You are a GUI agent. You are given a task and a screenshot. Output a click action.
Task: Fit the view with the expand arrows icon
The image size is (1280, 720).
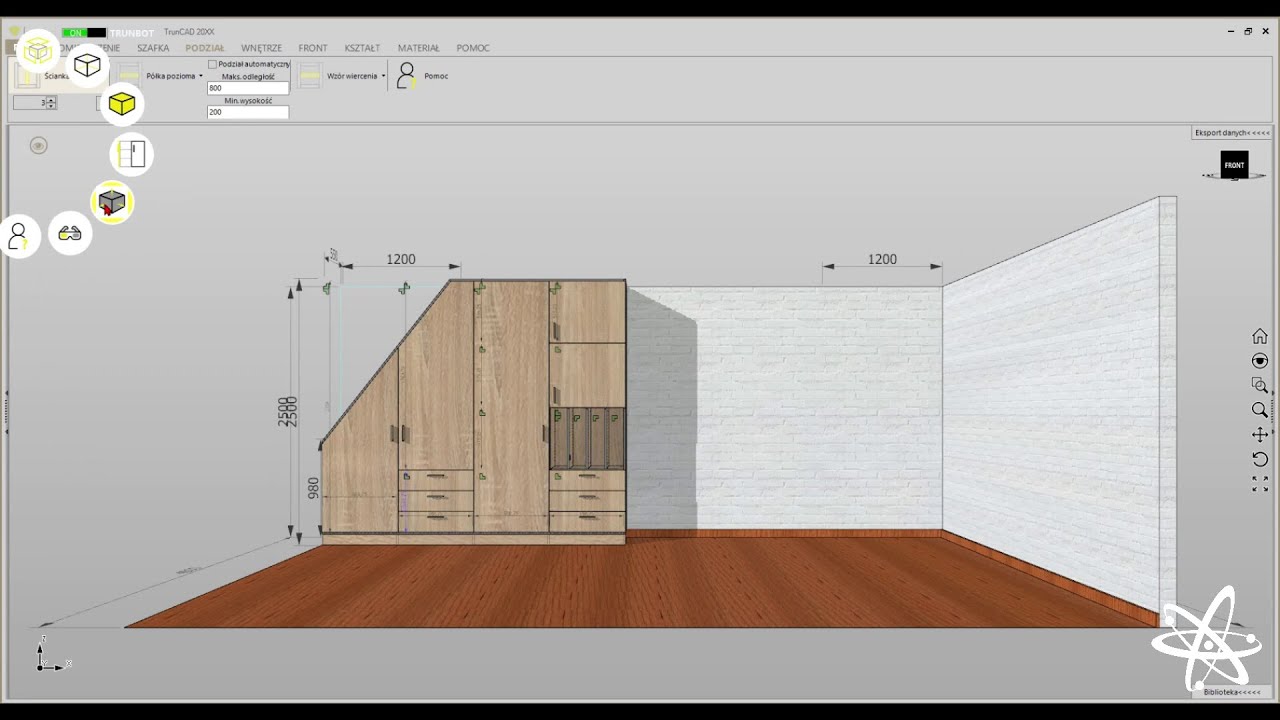[1260, 484]
